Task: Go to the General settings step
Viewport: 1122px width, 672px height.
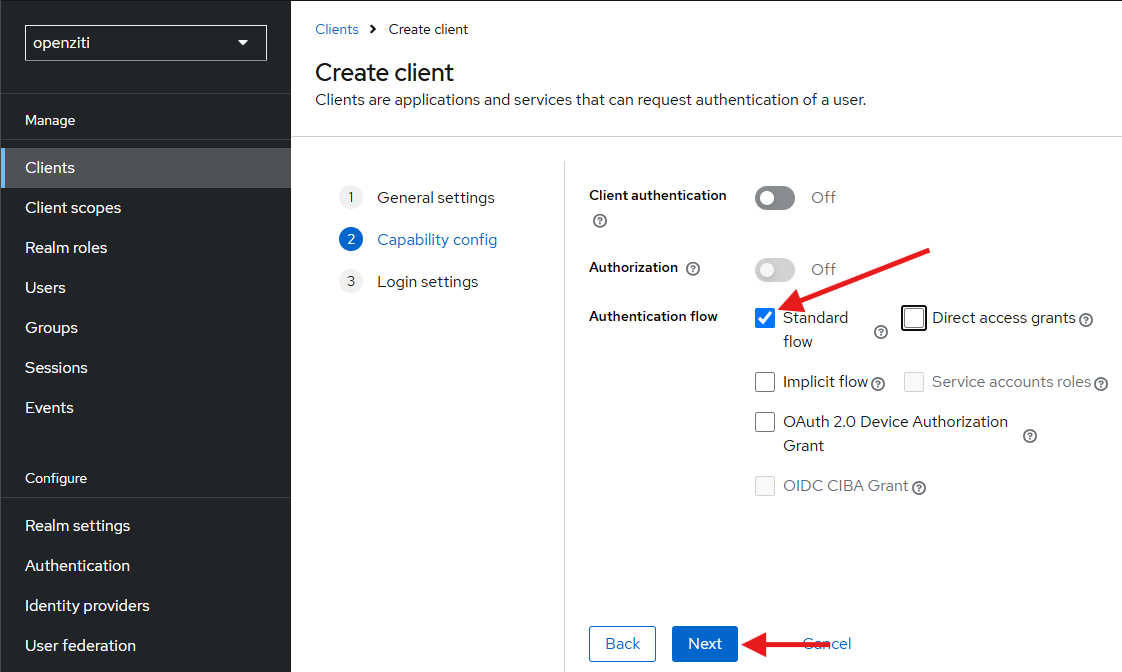Action: coord(435,197)
